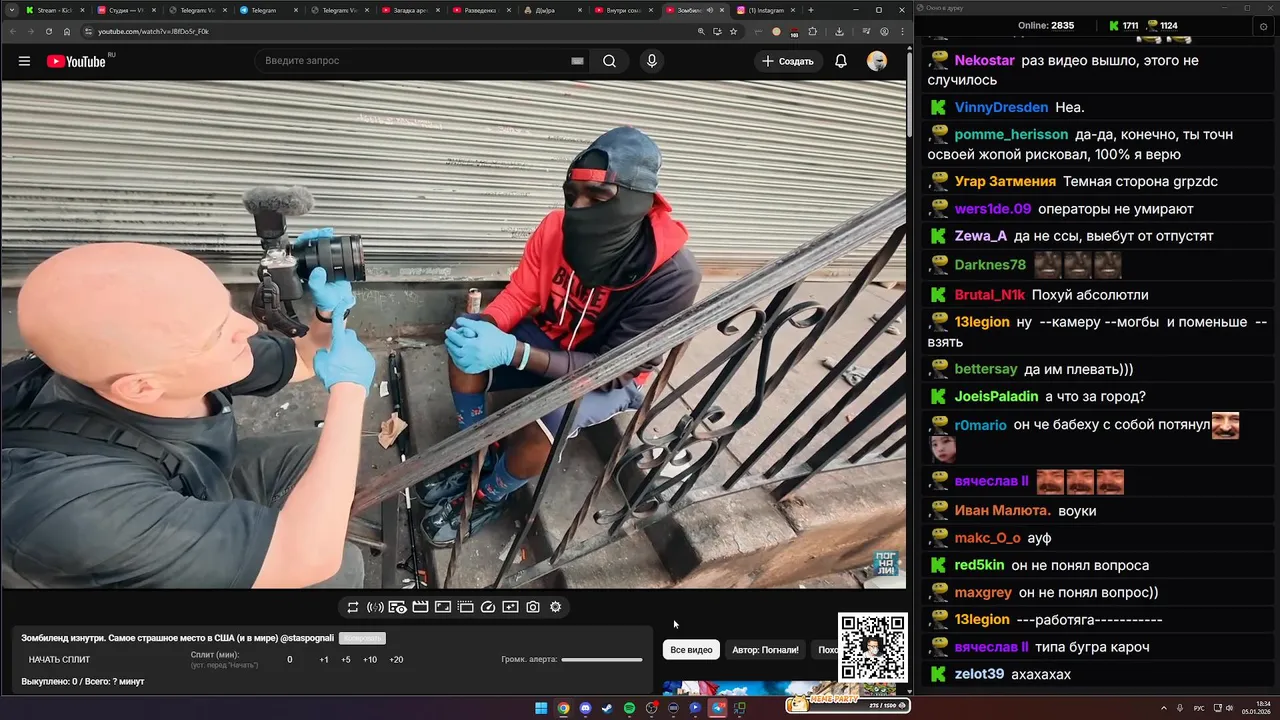Click the browser back arrow

11,31
